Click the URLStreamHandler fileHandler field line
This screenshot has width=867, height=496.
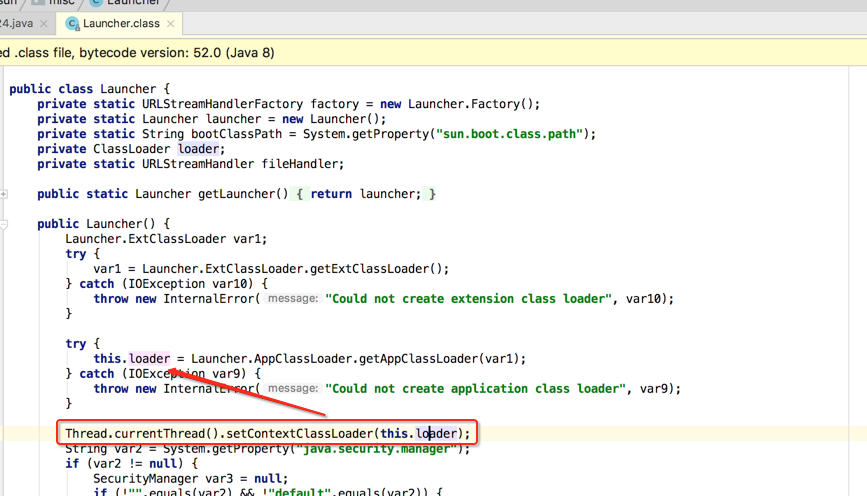click(191, 164)
